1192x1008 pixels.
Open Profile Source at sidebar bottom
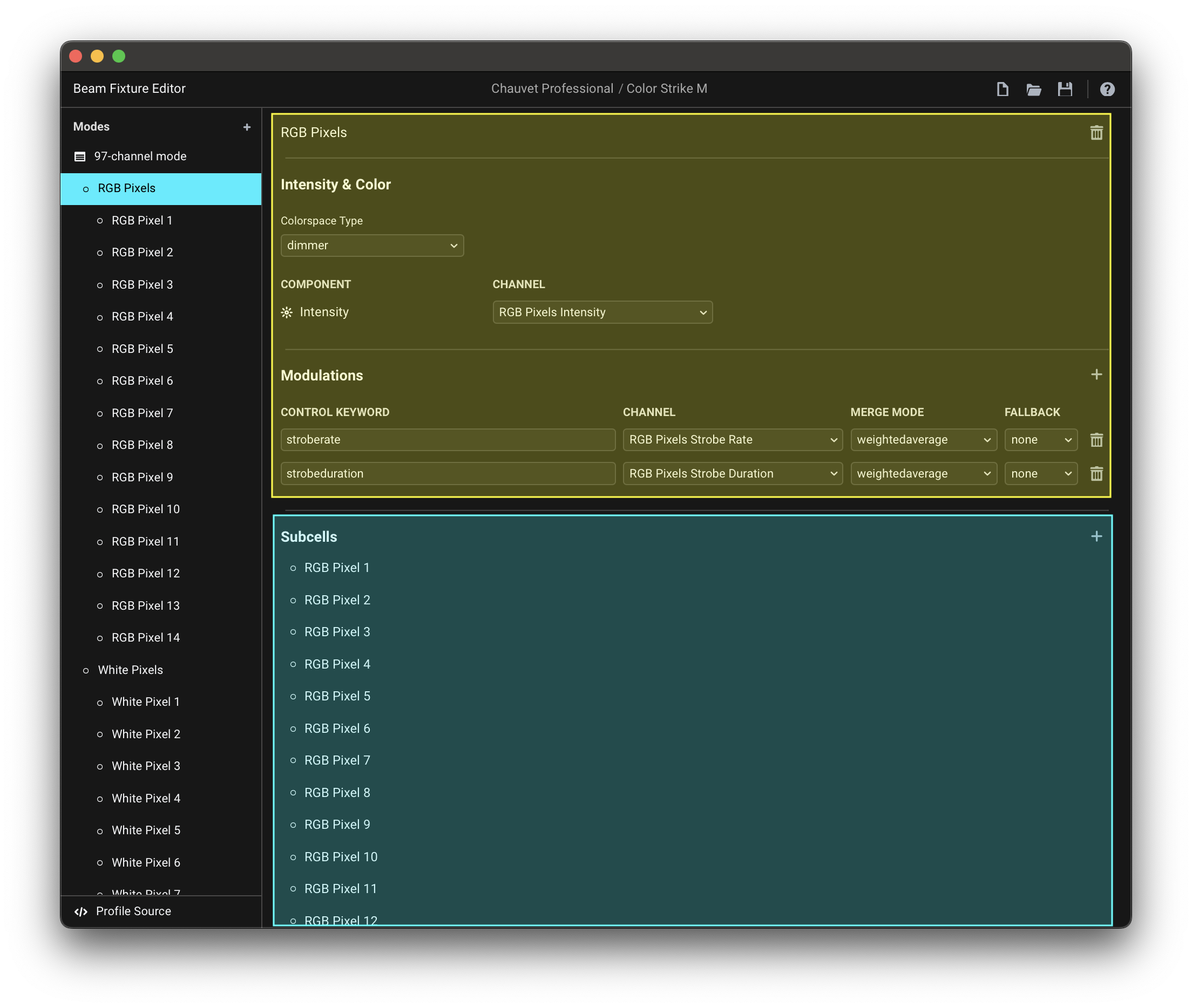(161, 911)
